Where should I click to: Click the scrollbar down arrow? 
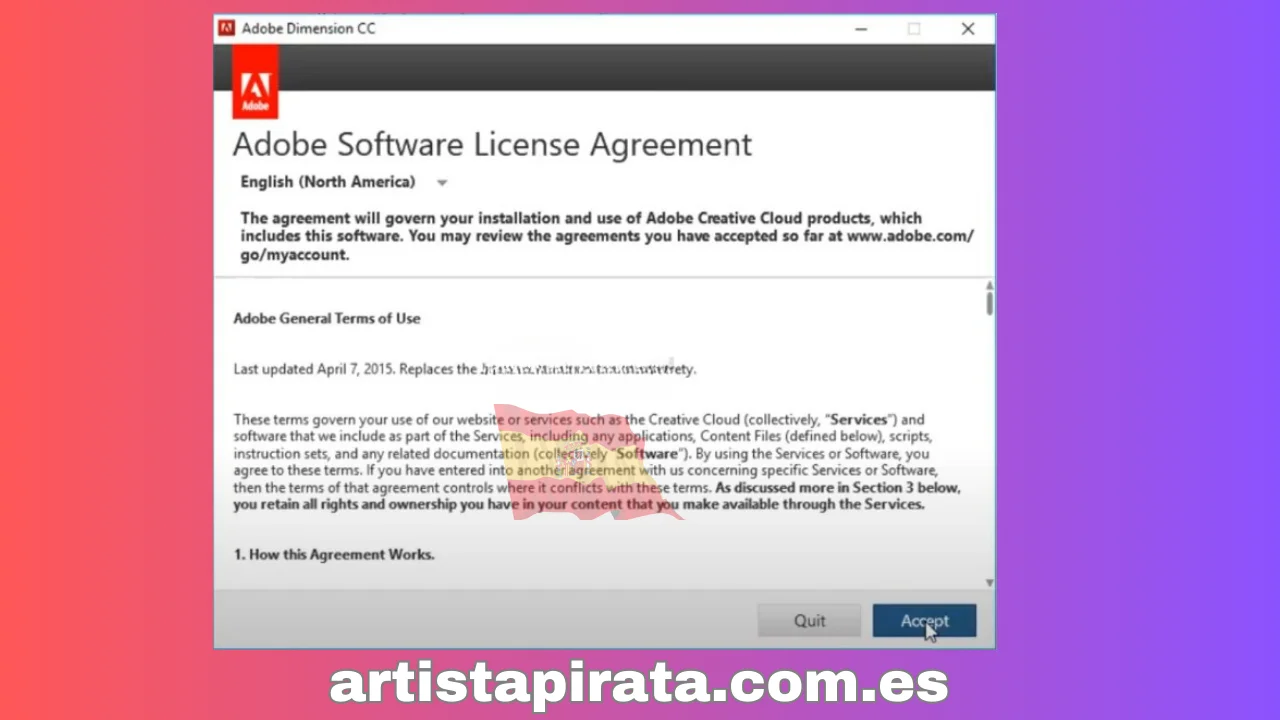(x=989, y=582)
